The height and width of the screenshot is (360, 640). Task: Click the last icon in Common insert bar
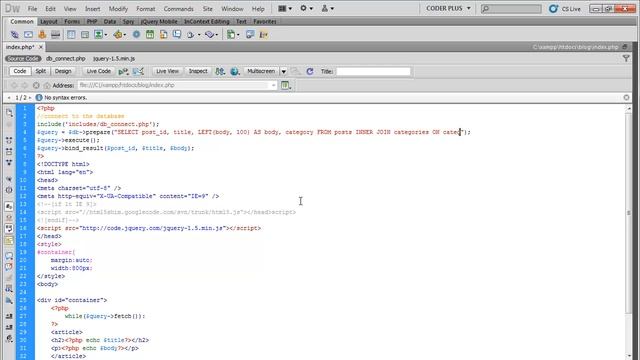coord(264,35)
